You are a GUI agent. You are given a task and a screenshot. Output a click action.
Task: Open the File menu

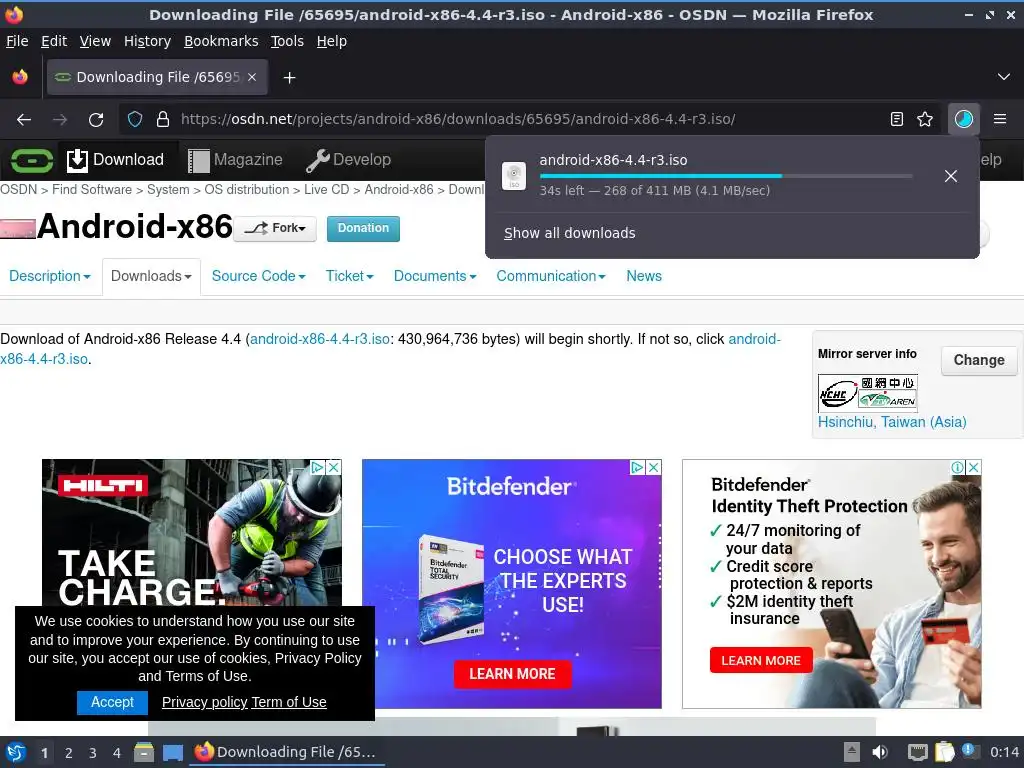pyautogui.click(x=17, y=41)
